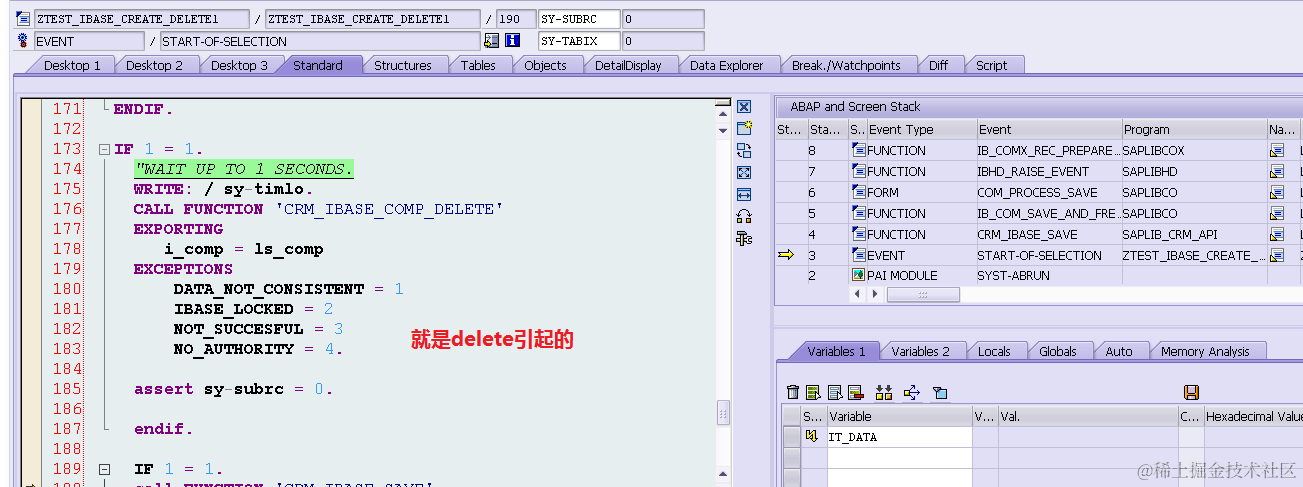
Task: Click the blue branching arrows icon
Action: click(911, 393)
